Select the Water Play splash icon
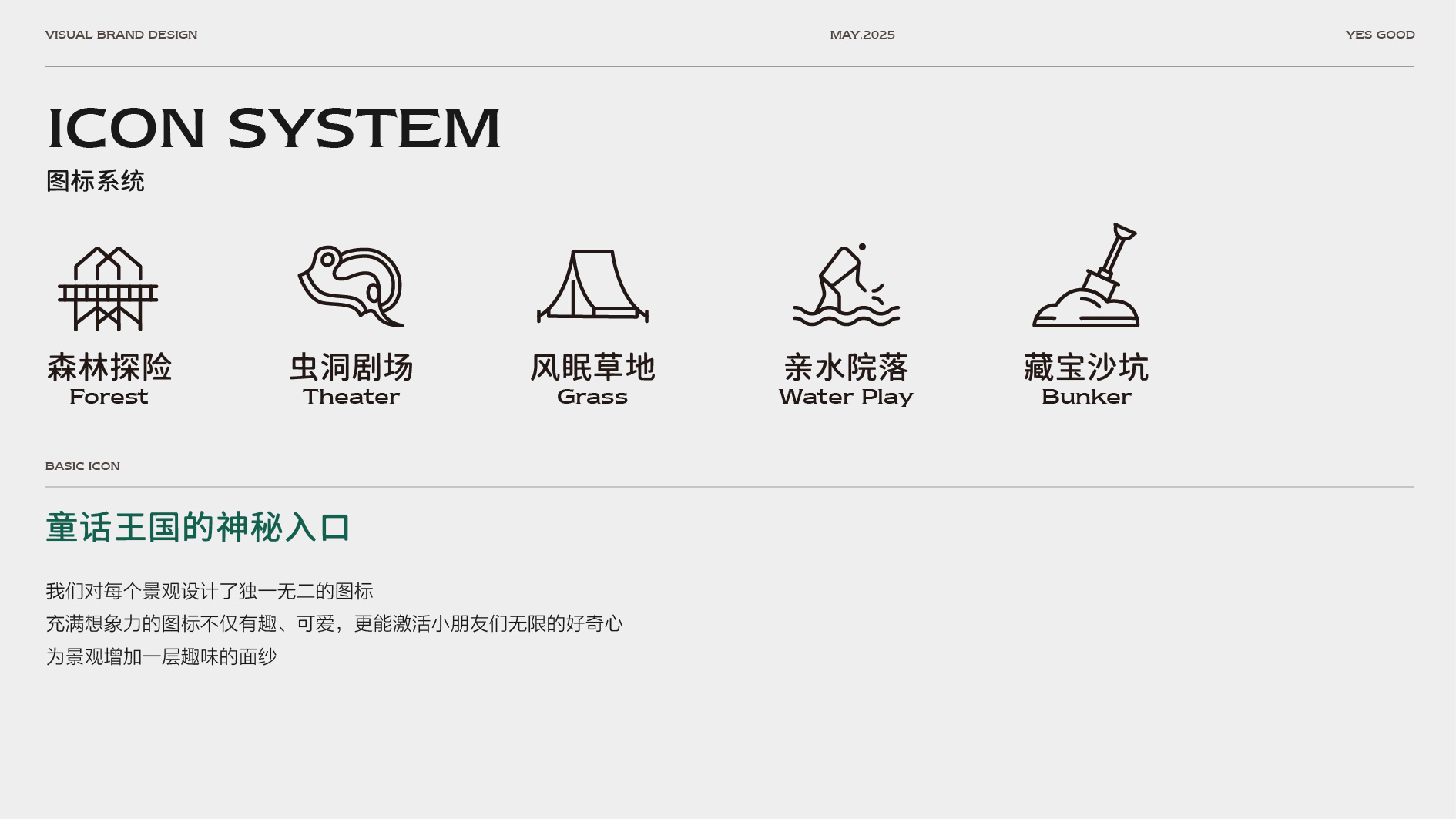This screenshot has height=819, width=1456. (x=846, y=287)
